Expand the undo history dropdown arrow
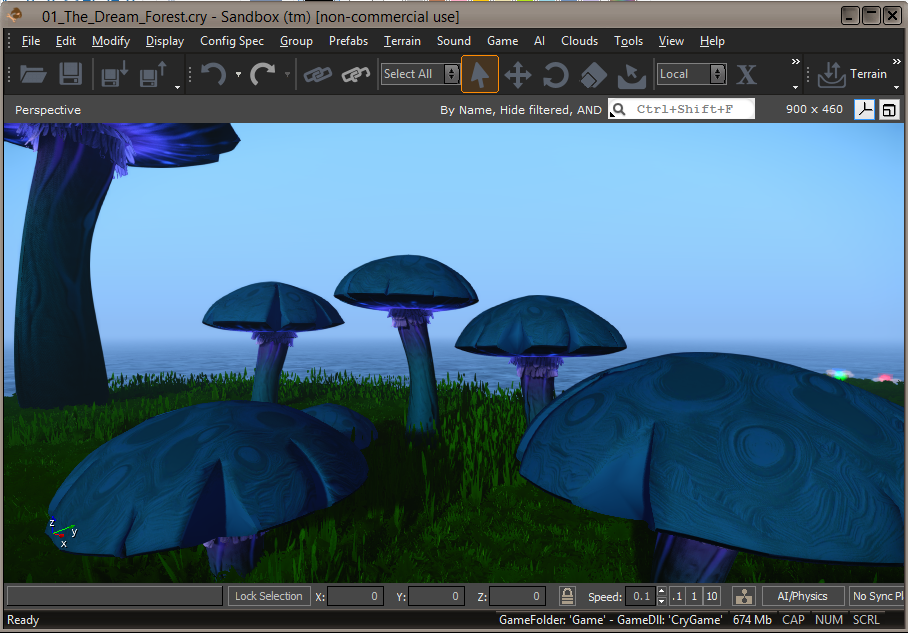 (238, 74)
